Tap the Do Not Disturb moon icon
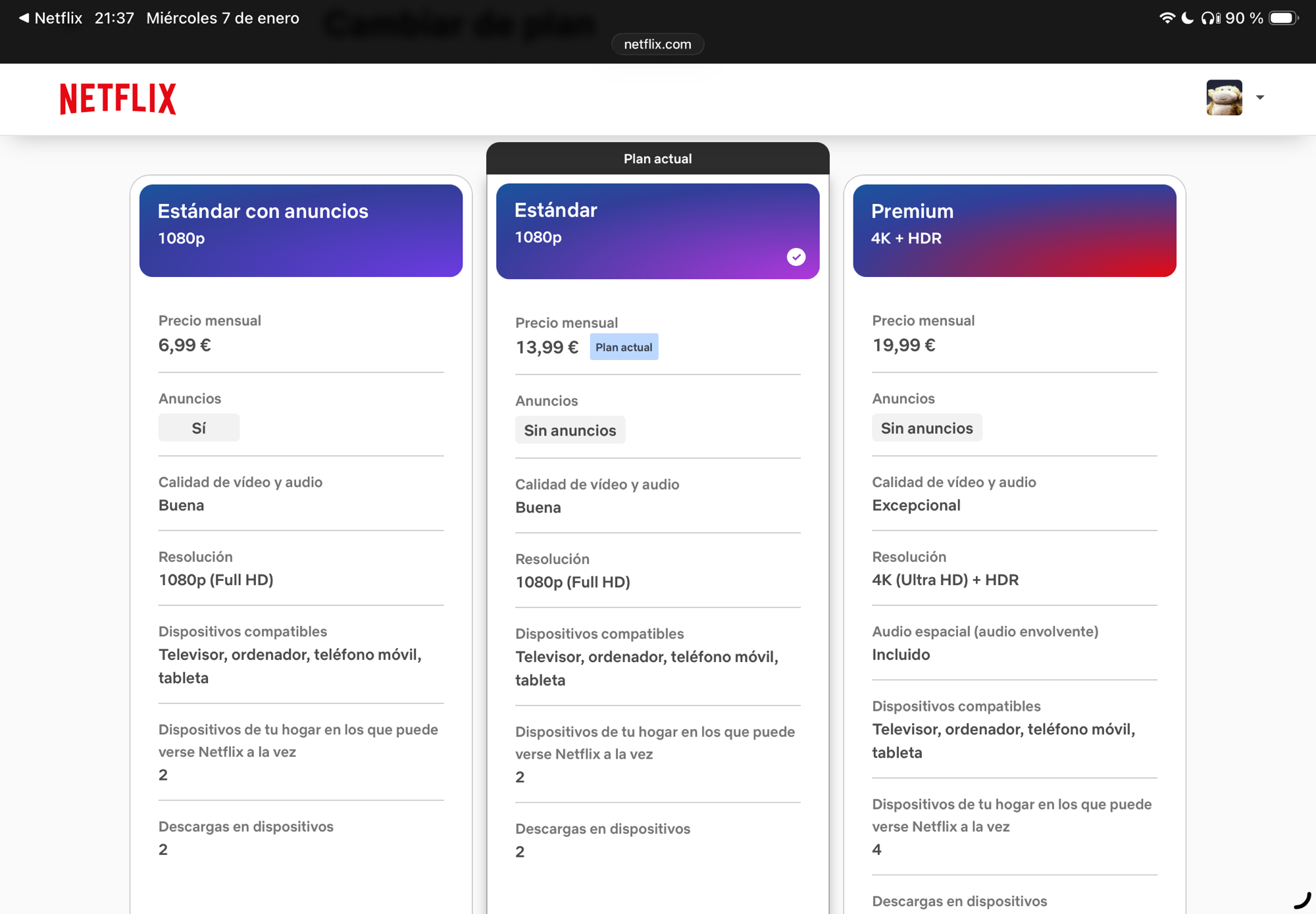 tap(1188, 18)
